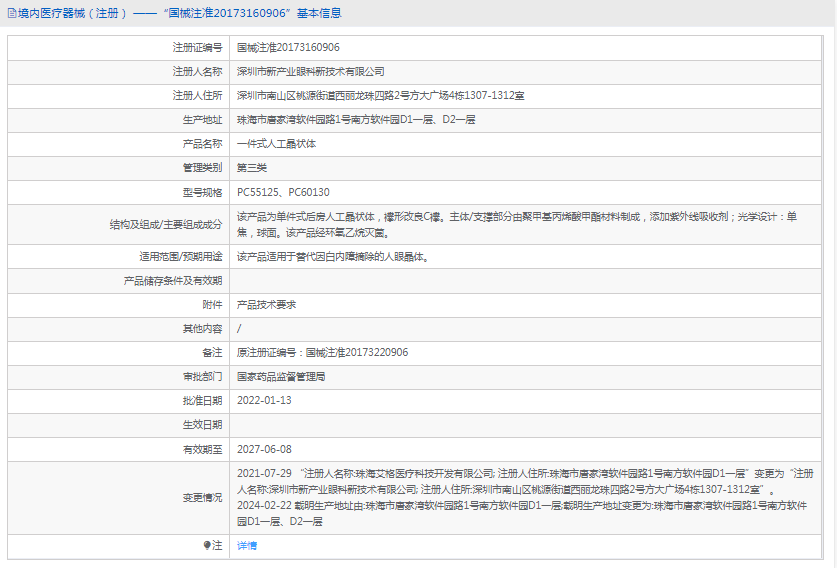Click the 国家药品监督管理局 approval department

click(281, 376)
